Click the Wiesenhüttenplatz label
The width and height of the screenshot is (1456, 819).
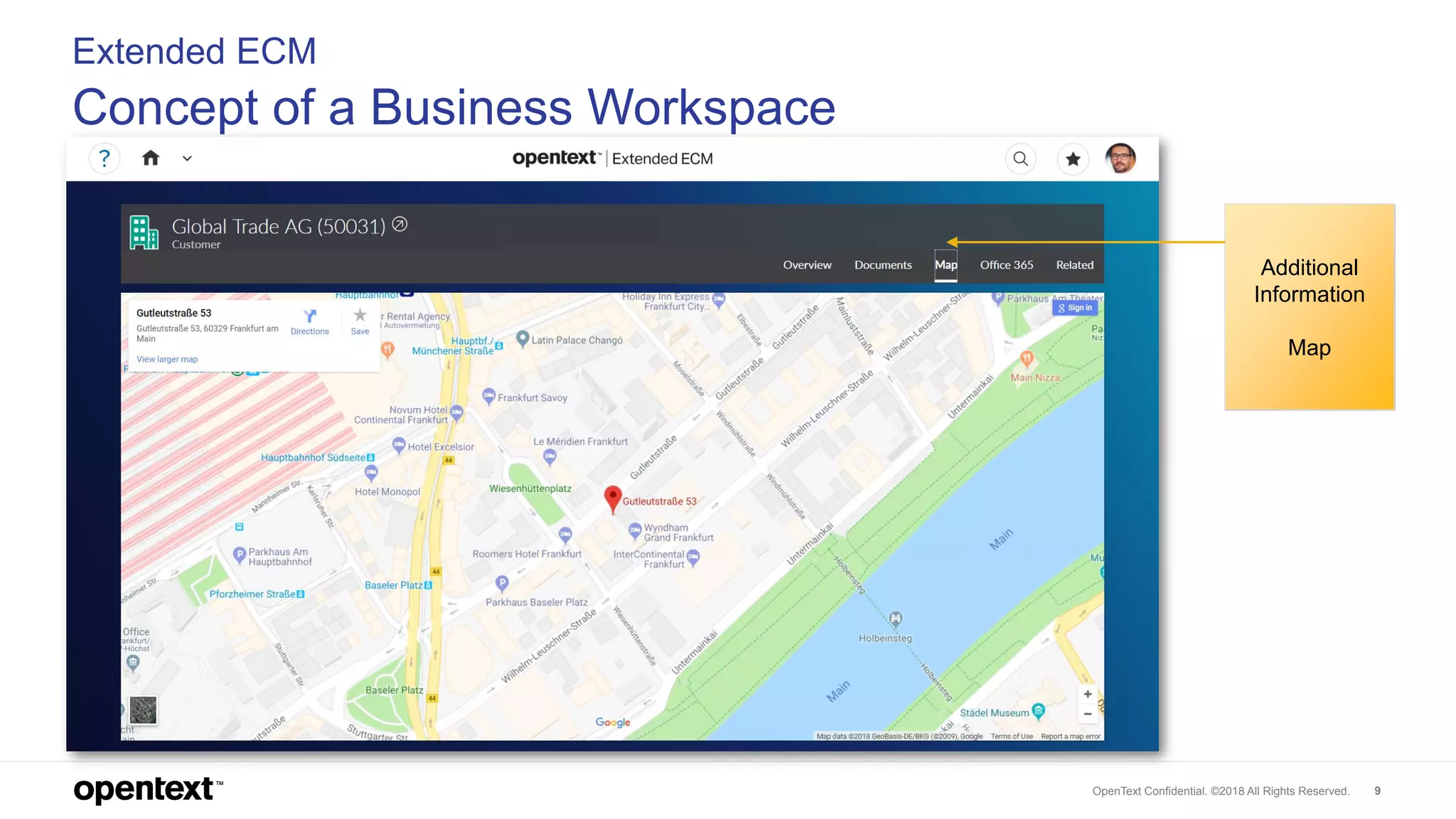point(530,489)
